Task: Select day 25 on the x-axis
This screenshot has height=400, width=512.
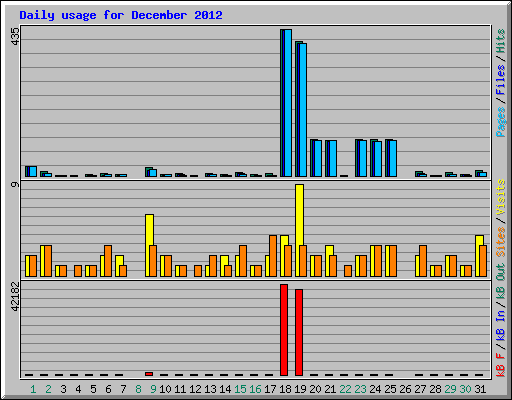Action: tap(390, 389)
